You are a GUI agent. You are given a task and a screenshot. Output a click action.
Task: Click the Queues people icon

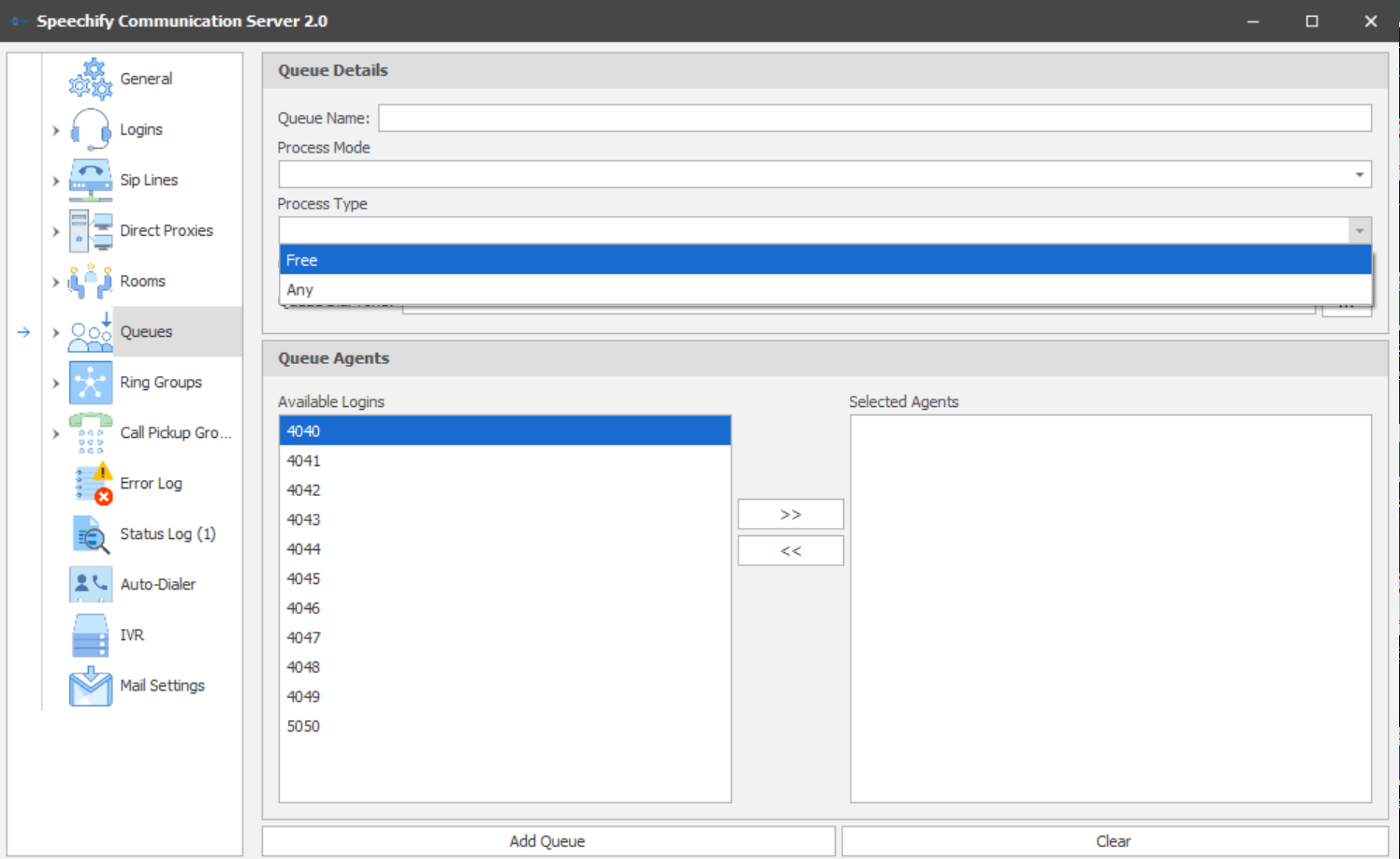coord(91,331)
